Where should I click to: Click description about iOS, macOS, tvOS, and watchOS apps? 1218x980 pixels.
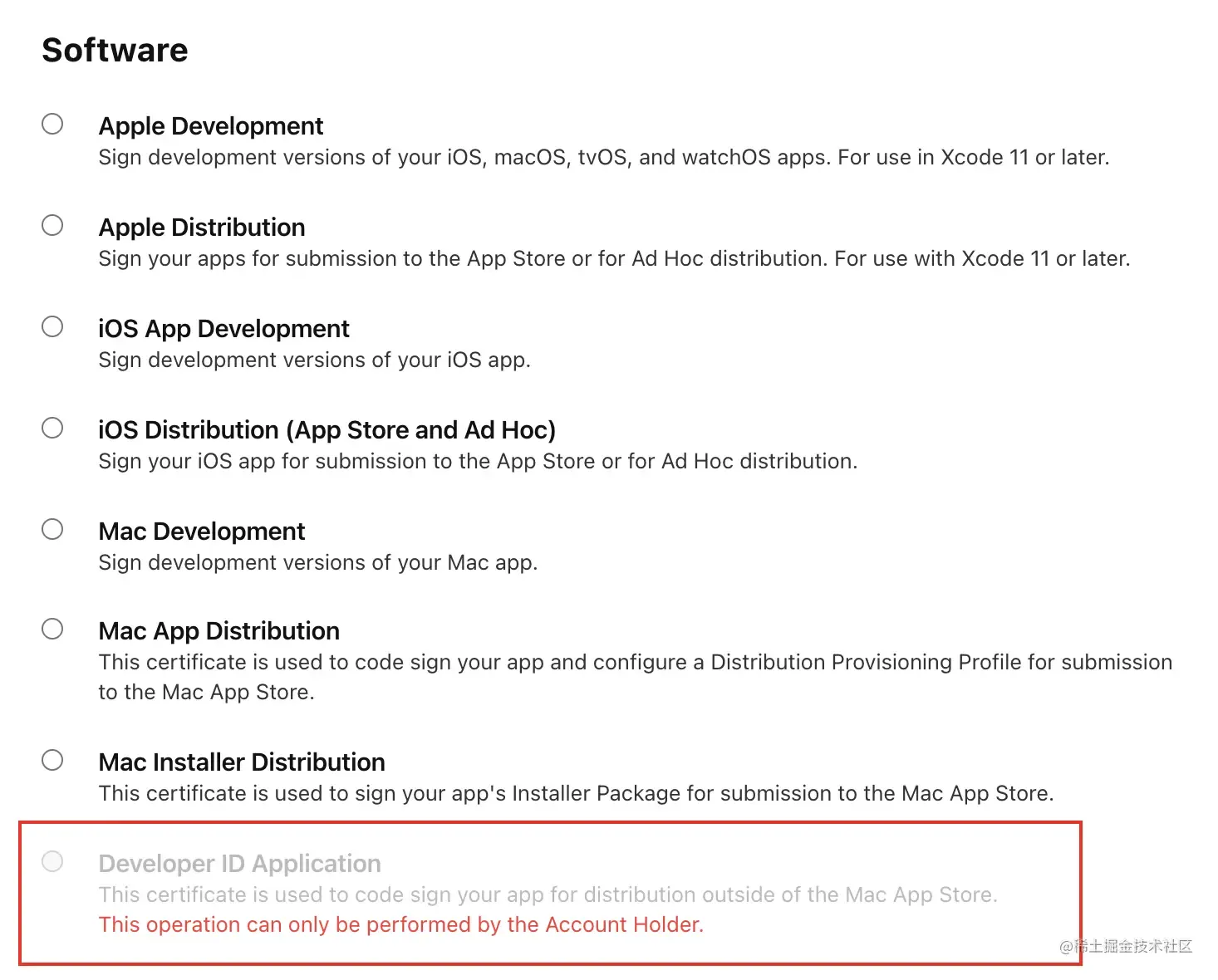[604, 157]
